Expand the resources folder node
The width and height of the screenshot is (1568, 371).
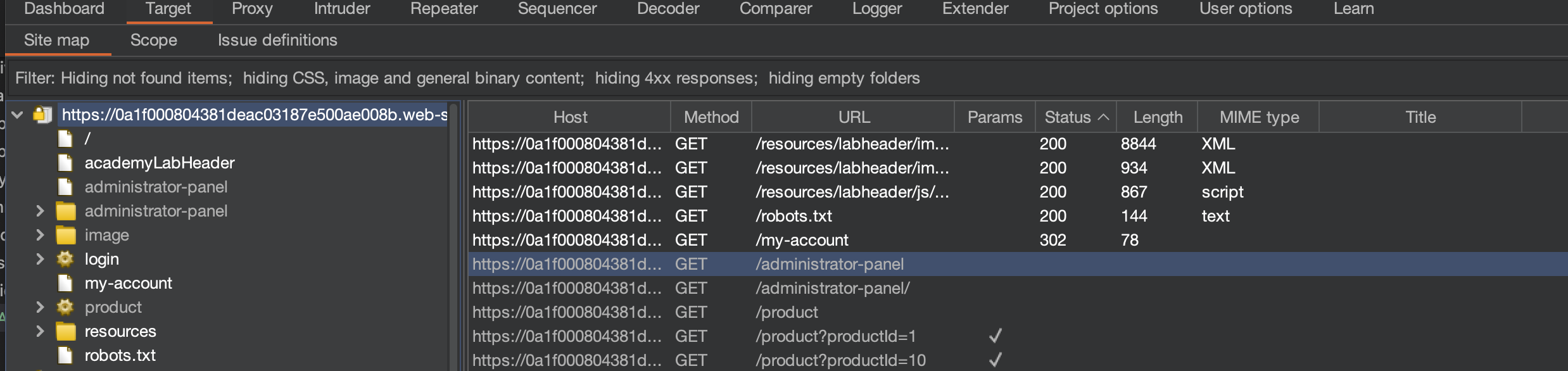(x=40, y=331)
